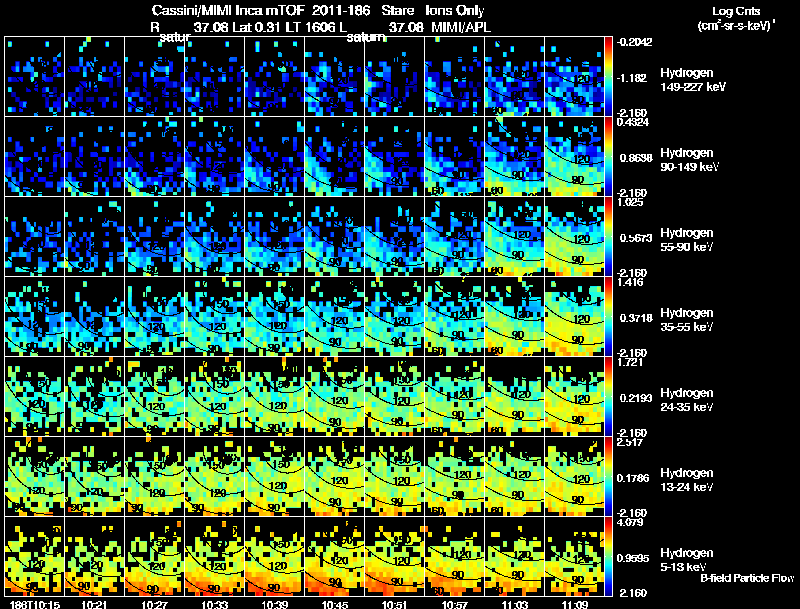Open the 13-24 keV panel at 10:57

455,476
